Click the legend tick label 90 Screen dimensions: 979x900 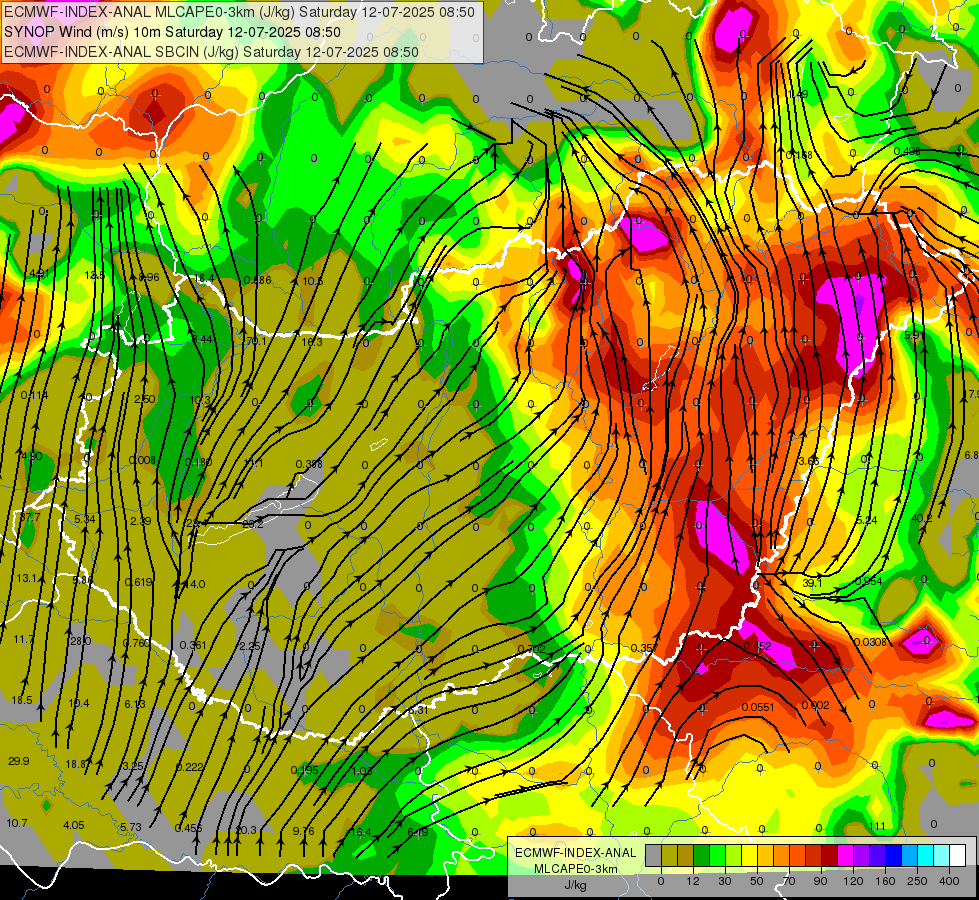pyautogui.click(x=820, y=881)
